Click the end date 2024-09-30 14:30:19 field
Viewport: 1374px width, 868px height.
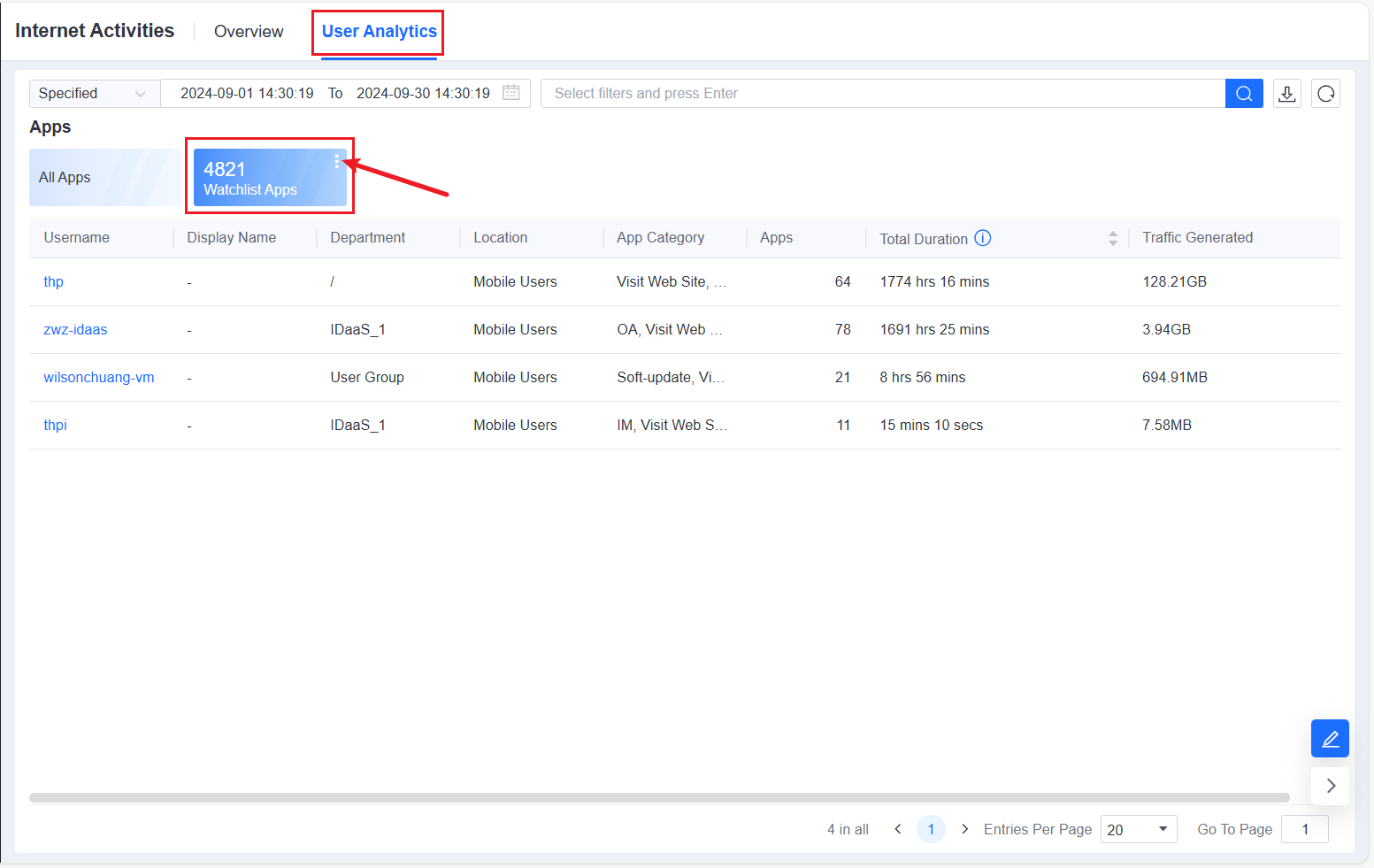pos(423,93)
